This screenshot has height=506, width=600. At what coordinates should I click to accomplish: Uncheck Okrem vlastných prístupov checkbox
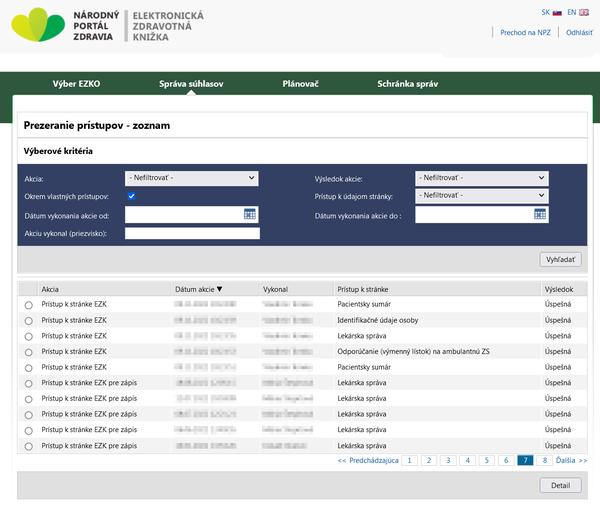point(131,196)
